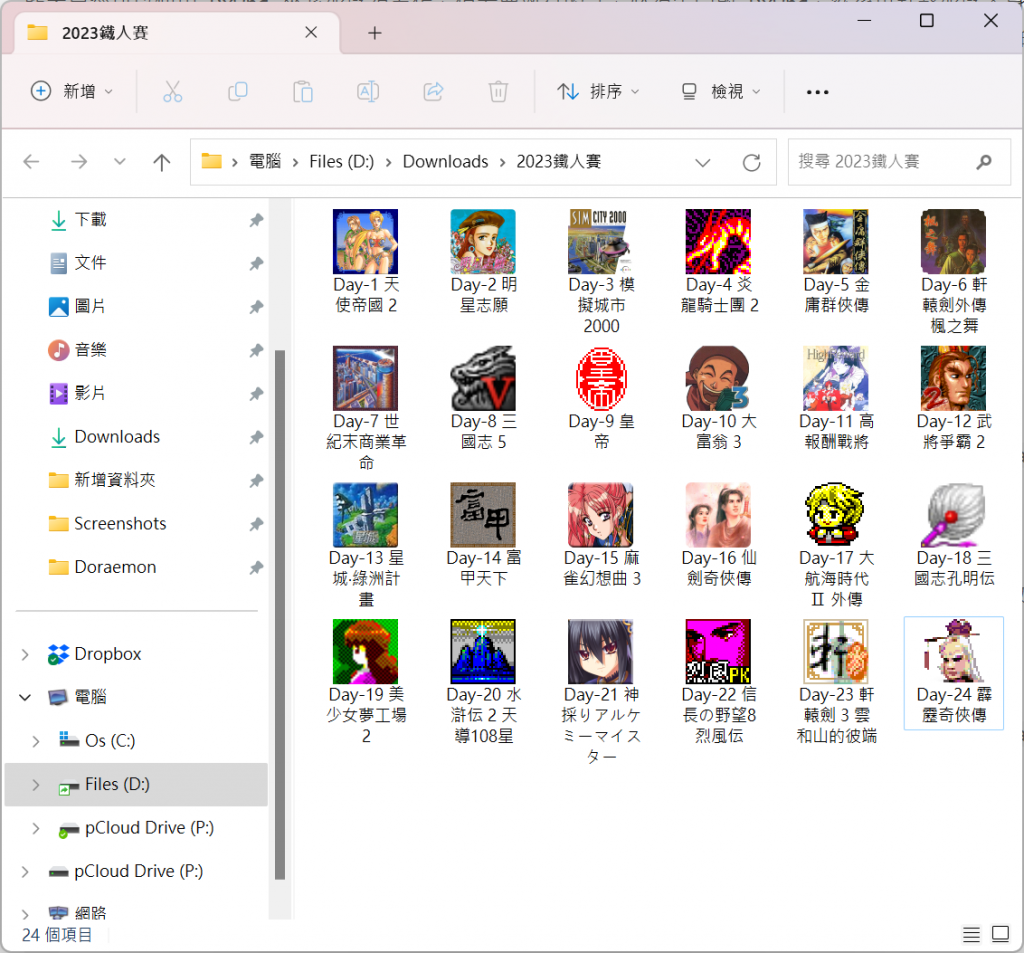Image resolution: width=1024 pixels, height=953 pixels.
Task: Select the second pCloud Drive (P:) entry
Action: pyautogui.click(x=137, y=871)
